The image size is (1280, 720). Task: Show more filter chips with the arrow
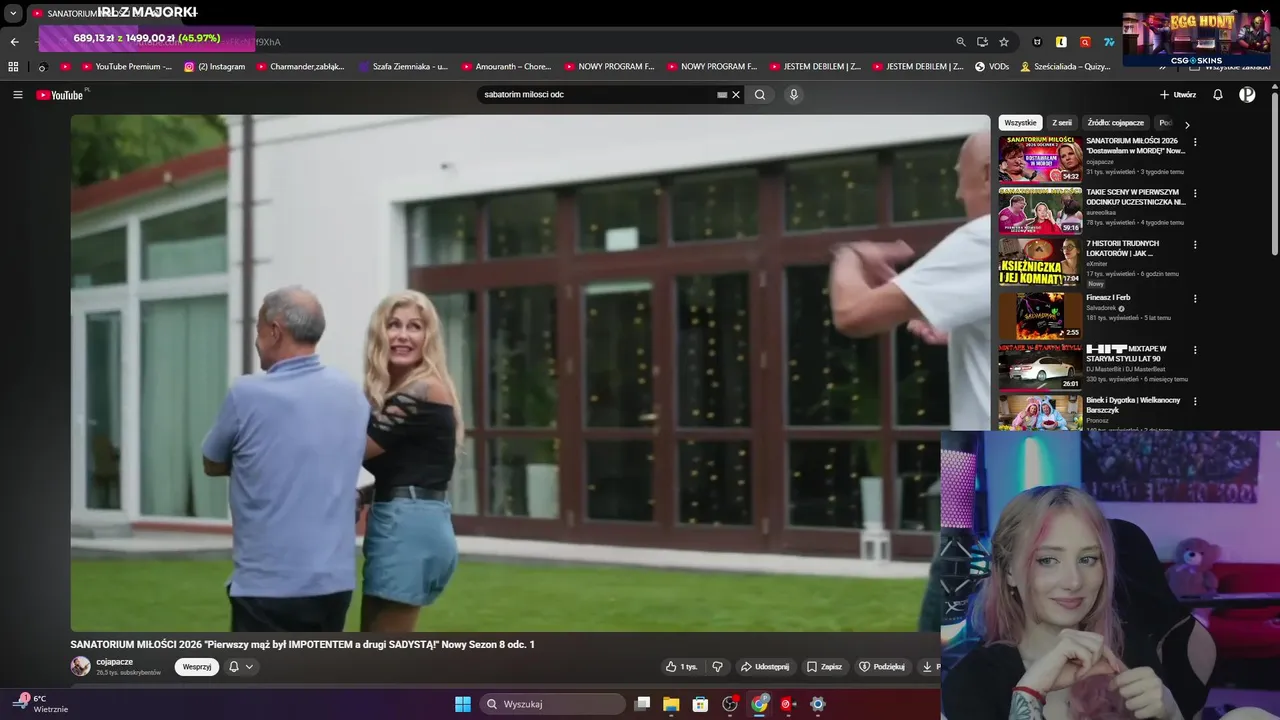[1187, 125]
